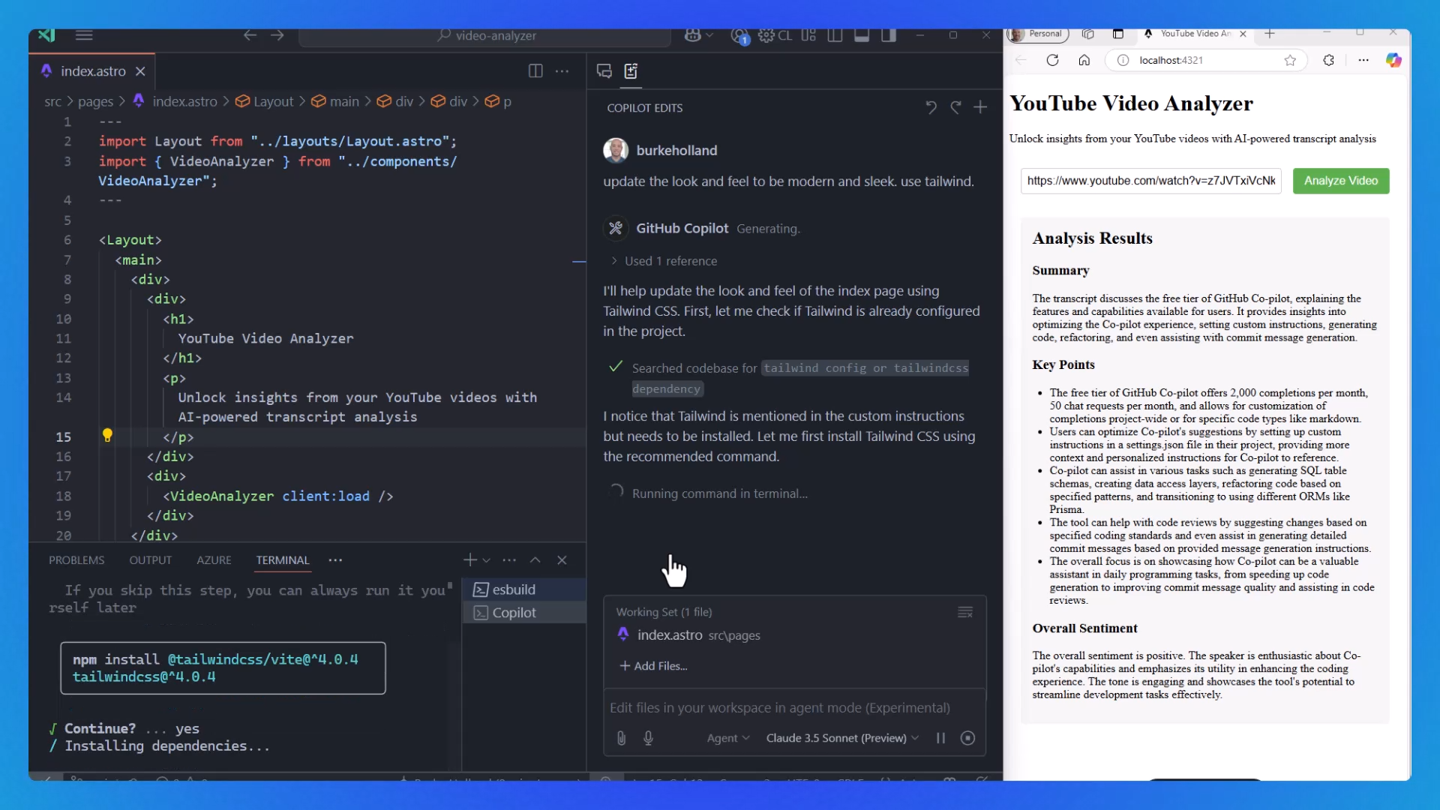Click the Customize Layout icon
Screen dimensions: 1440x810
coord(809,35)
